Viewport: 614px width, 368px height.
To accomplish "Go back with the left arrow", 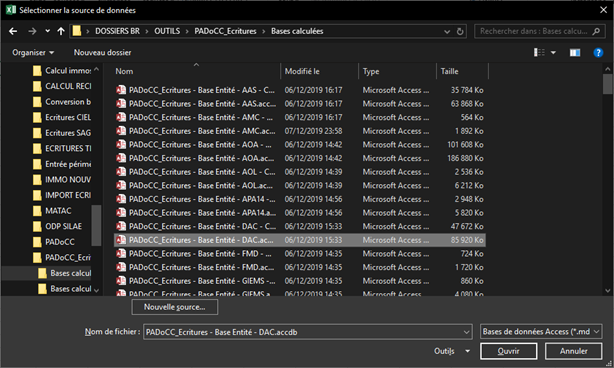I will (13, 31).
